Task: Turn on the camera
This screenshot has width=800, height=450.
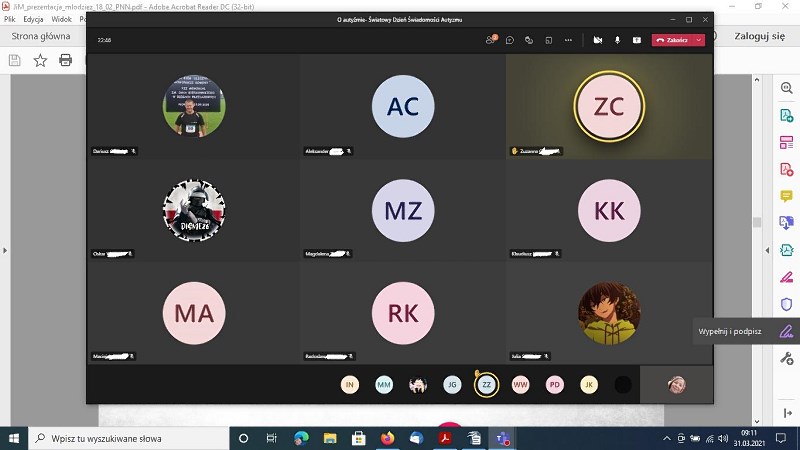Action: click(x=597, y=40)
